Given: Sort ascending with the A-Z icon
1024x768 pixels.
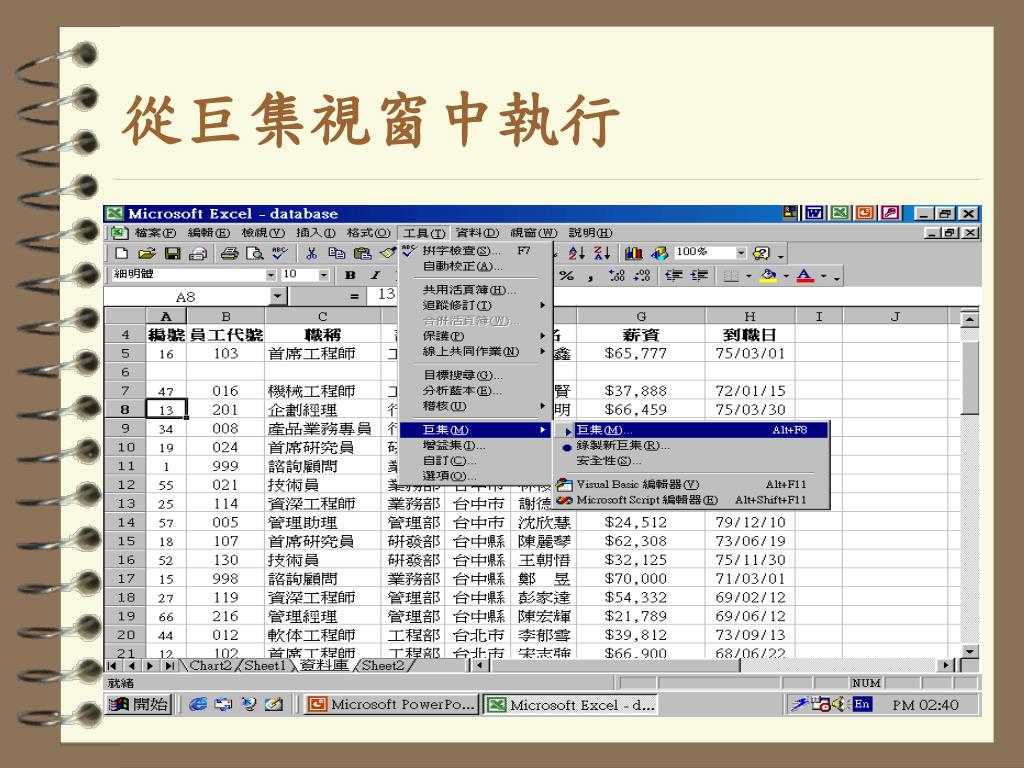Looking at the screenshot, I should coord(576,253).
